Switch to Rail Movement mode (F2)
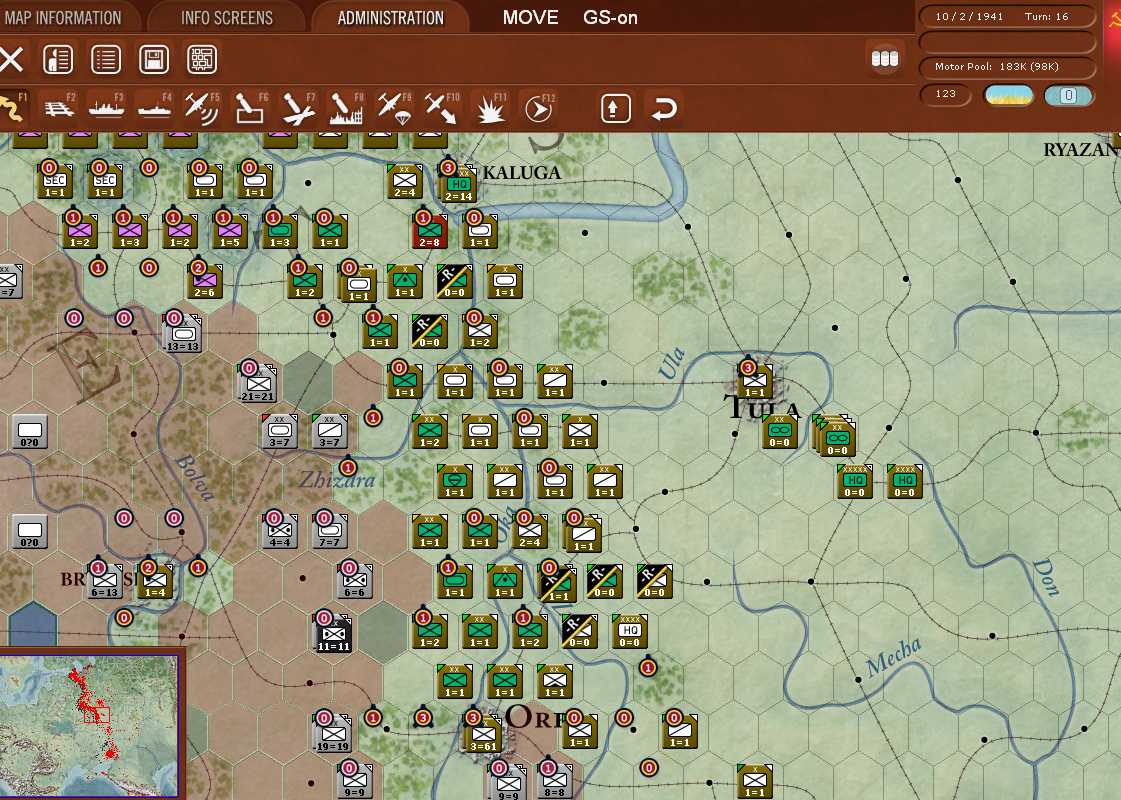 coord(58,108)
